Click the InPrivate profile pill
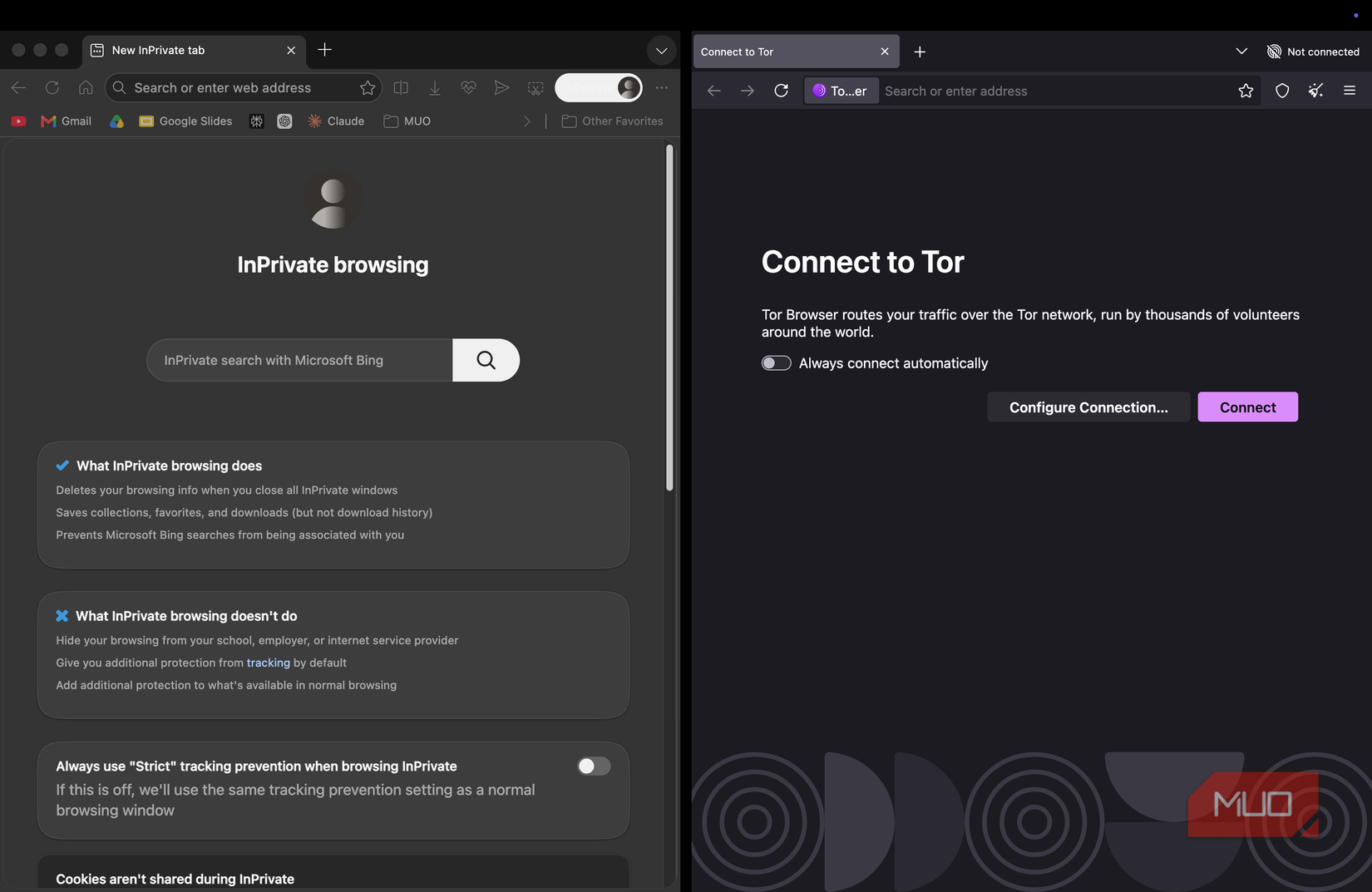Viewport: 1372px width, 892px height. 599,87
